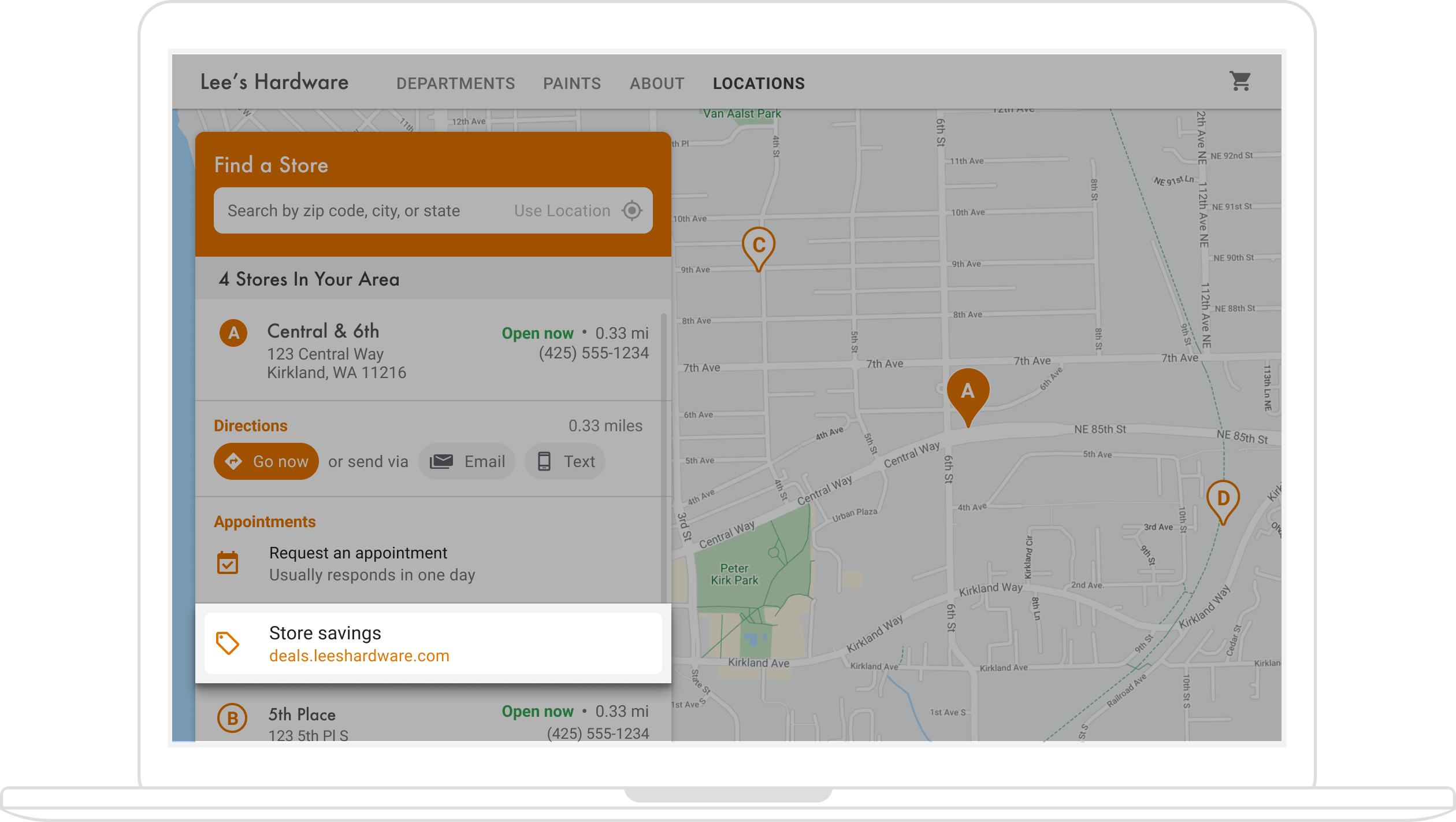Image resolution: width=1456 pixels, height=822 pixels.
Task: Send directions via Email
Action: click(467, 461)
